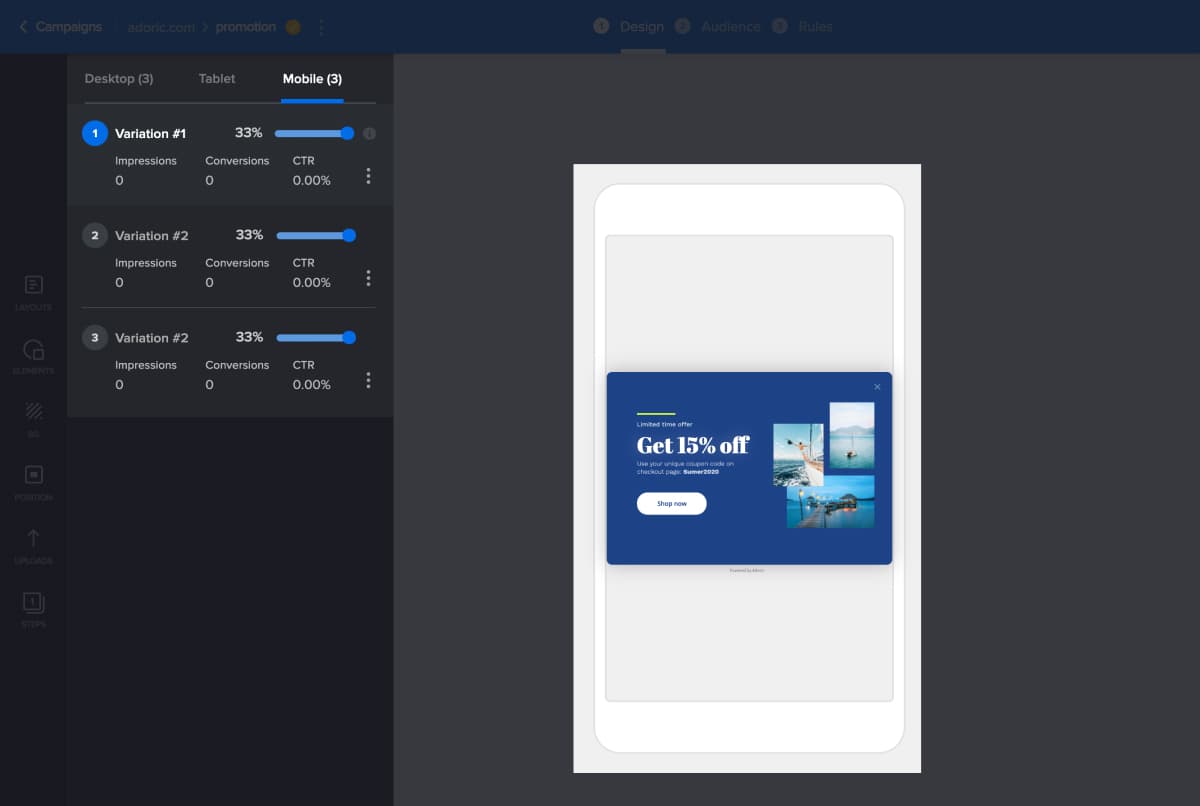Select variation badge number 3

coord(95,337)
